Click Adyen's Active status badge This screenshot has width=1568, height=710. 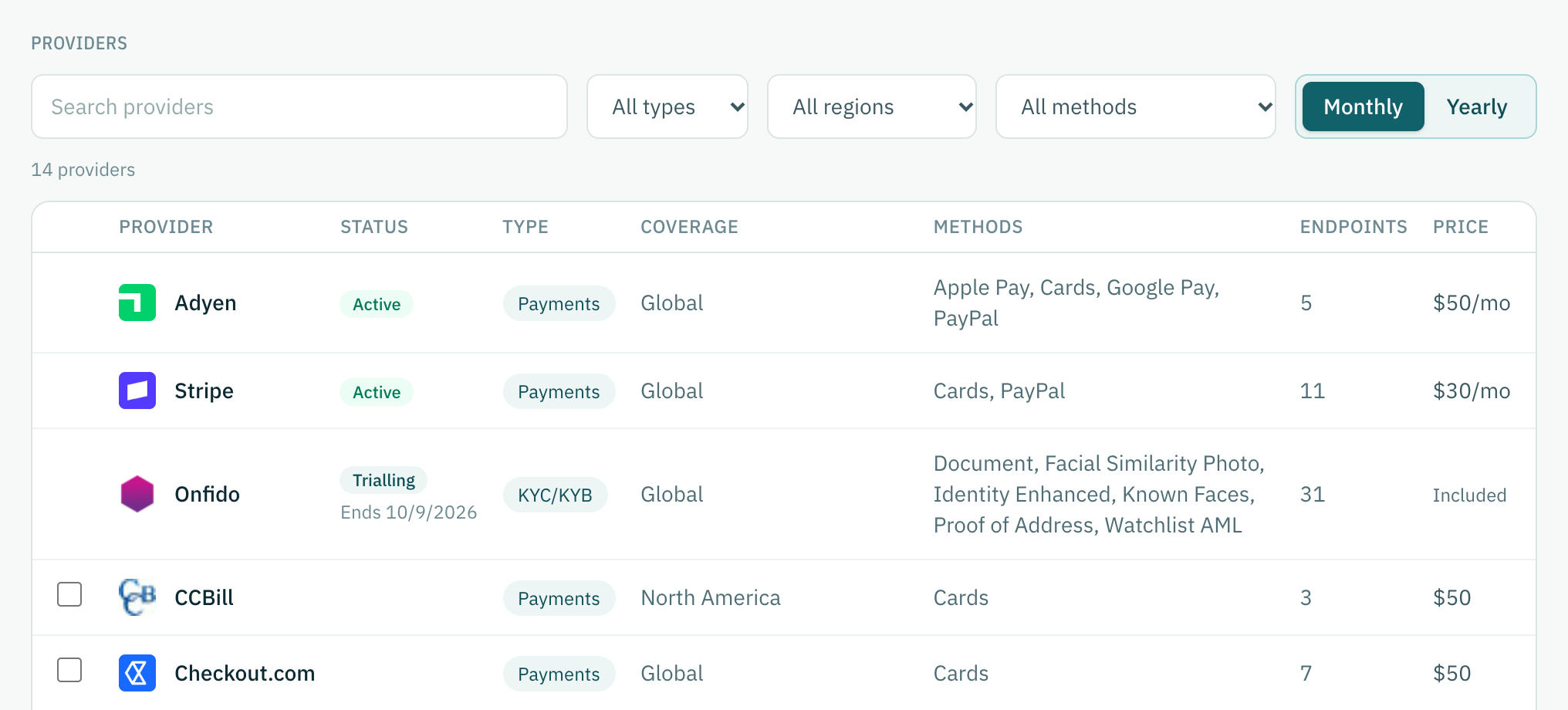(377, 304)
